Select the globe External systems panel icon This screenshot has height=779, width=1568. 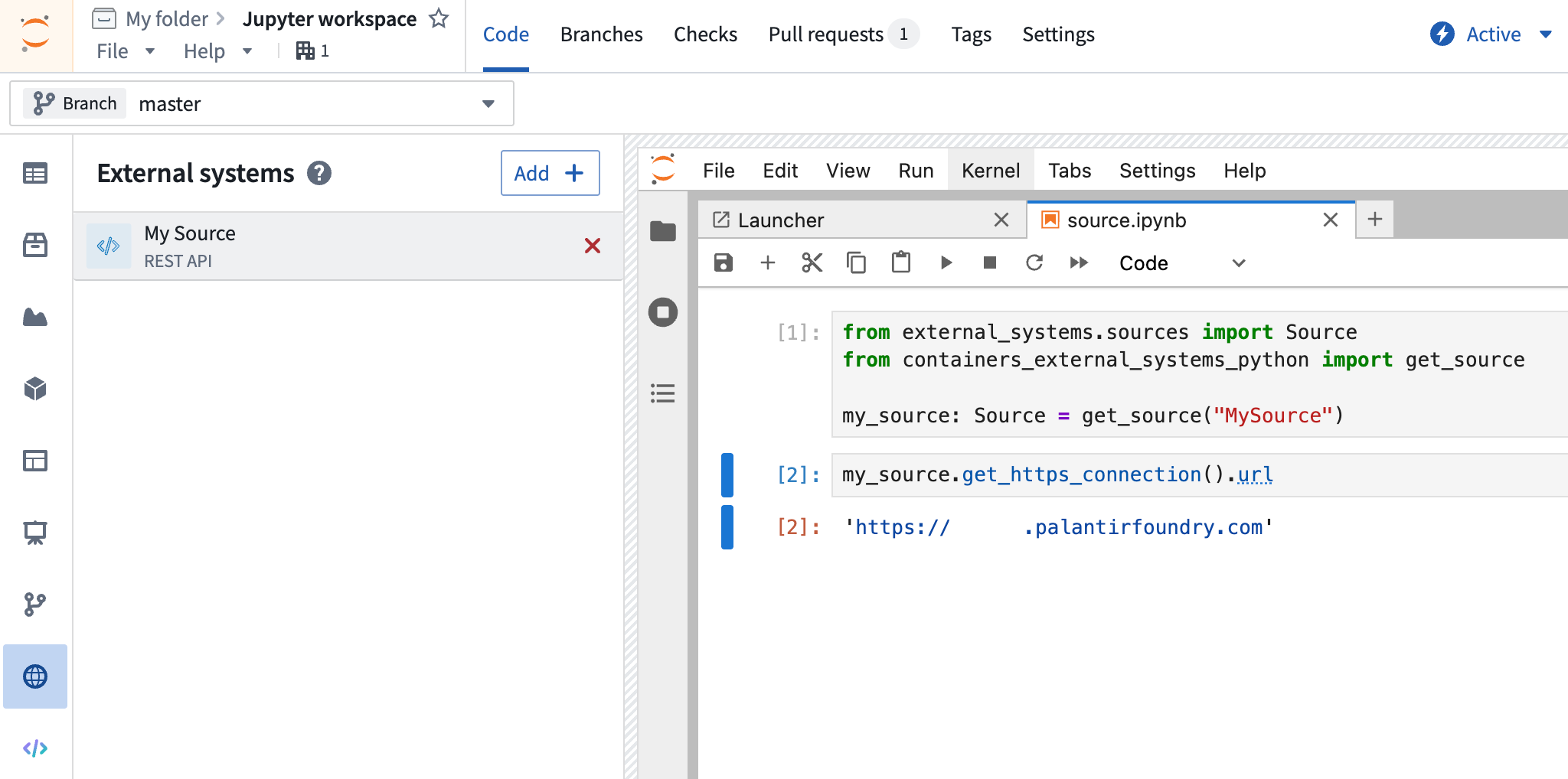point(35,676)
